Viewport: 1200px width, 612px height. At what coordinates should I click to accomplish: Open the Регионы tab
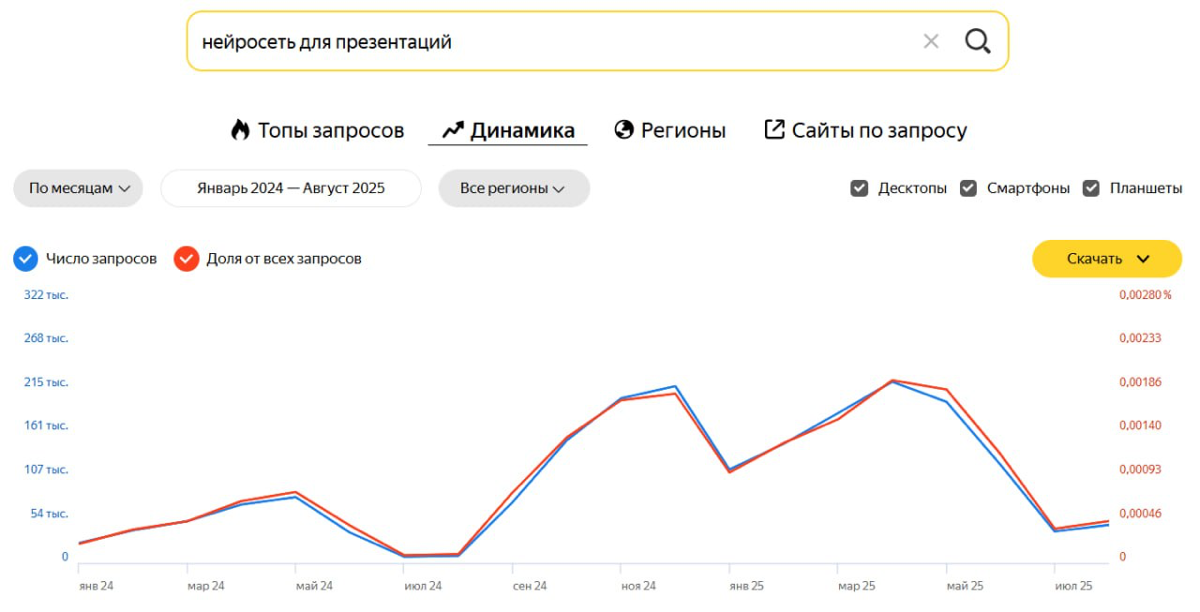click(x=670, y=130)
